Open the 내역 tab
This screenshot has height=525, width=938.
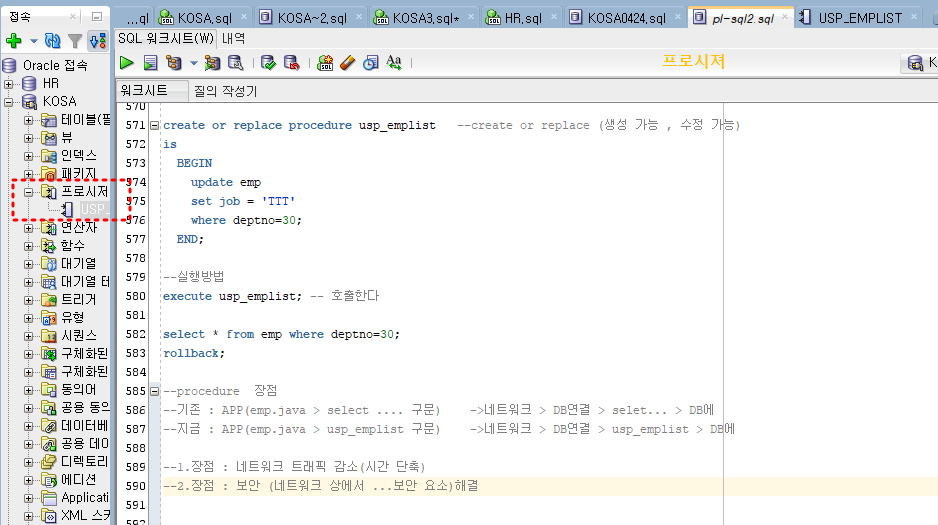click(x=233, y=39)
